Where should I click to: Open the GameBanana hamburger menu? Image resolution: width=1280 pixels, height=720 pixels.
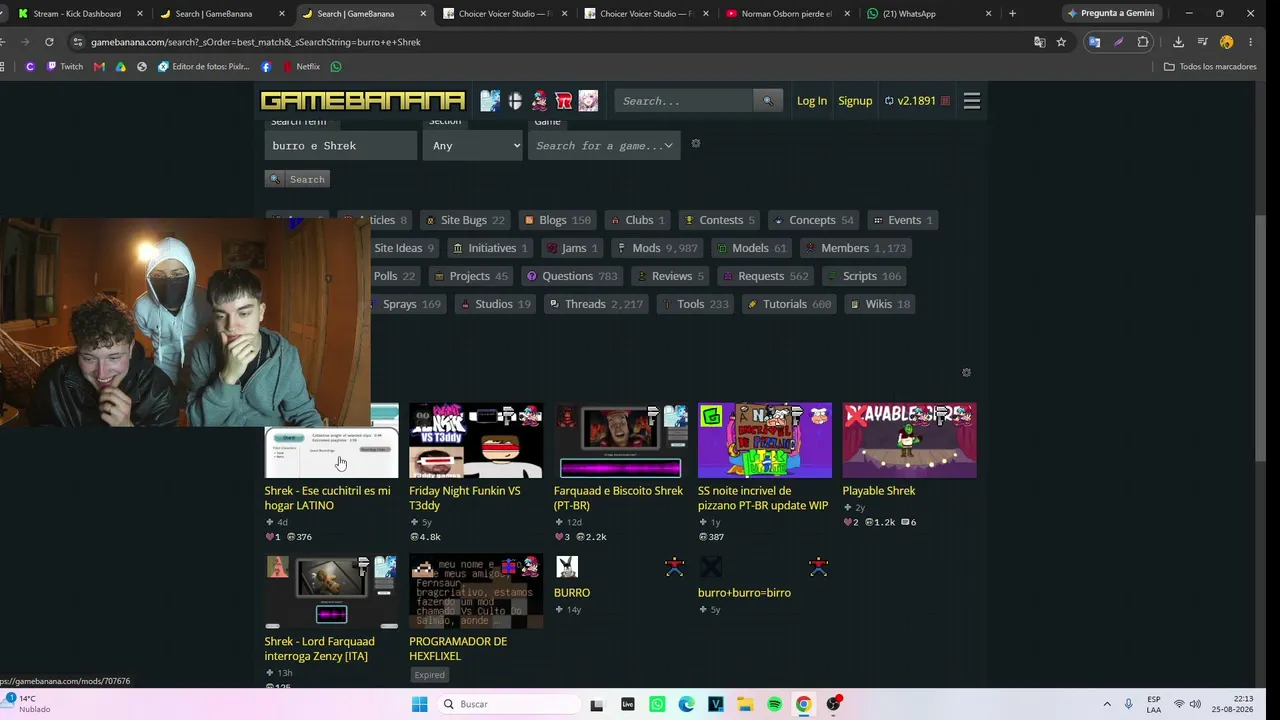(x=971, y=100)
